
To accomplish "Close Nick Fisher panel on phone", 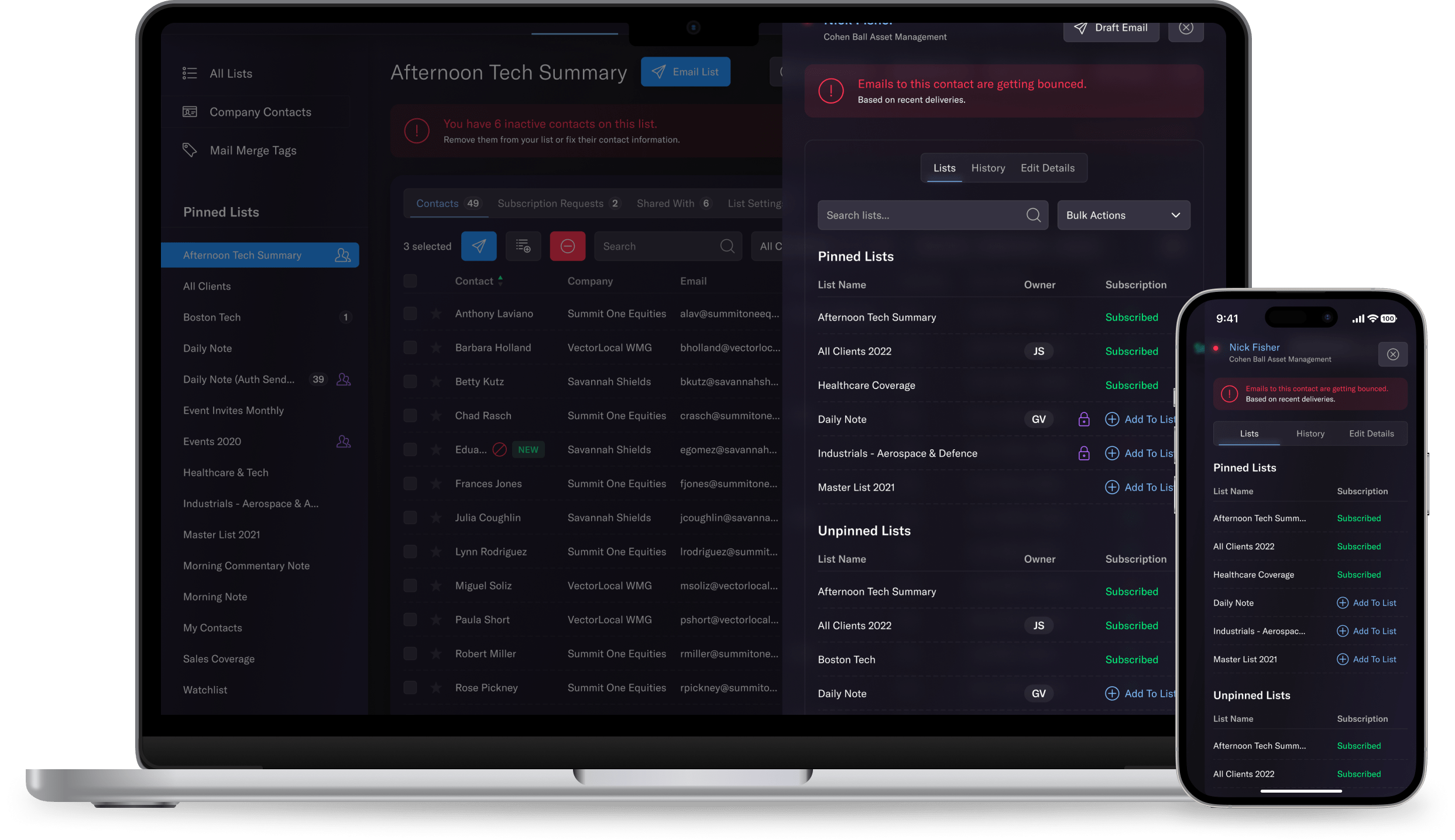I will (x=1393, y=354).
